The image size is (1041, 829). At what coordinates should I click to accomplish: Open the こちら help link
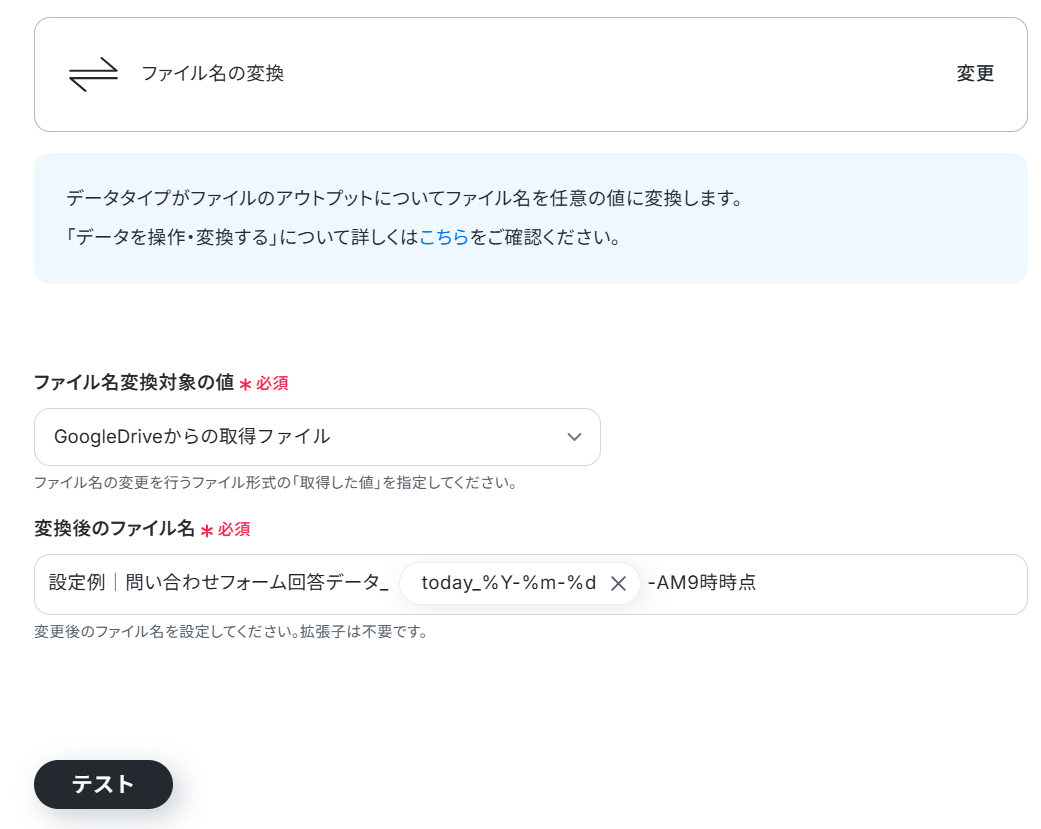444,237
